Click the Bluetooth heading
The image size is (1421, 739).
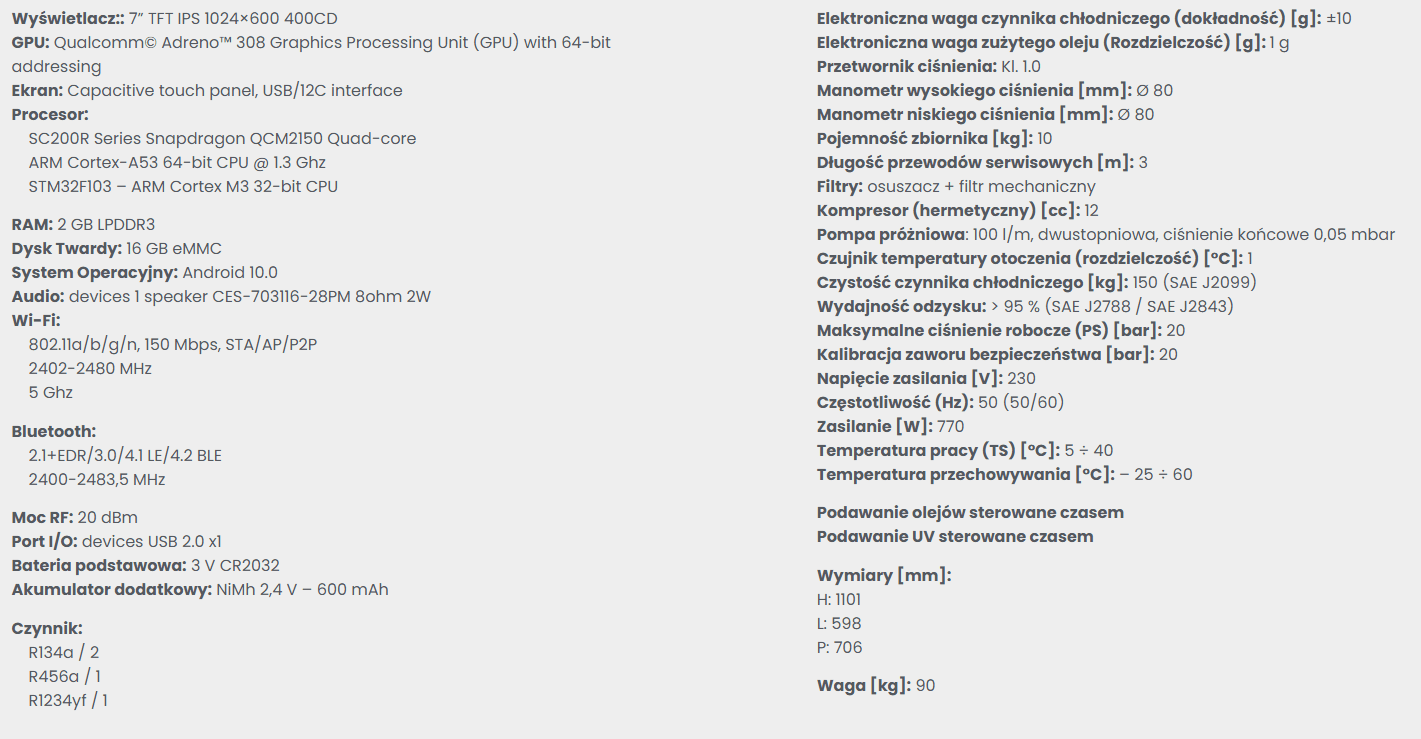tap(54, 431)
